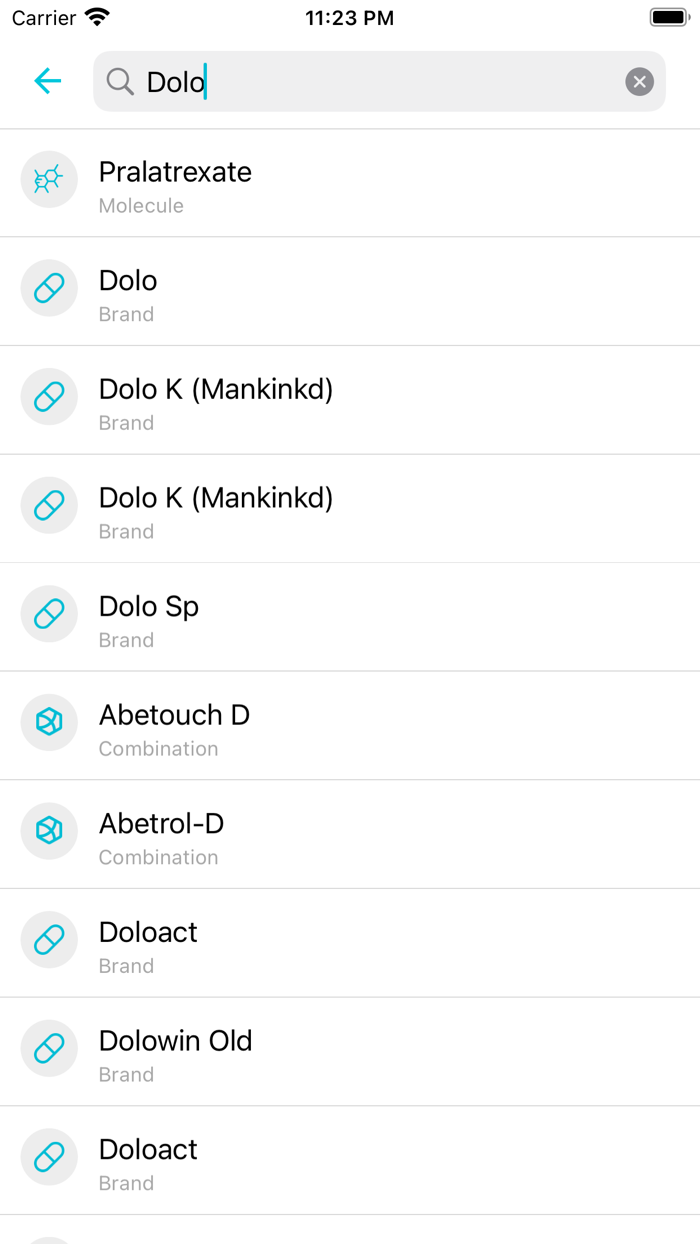The height and width of the screenshot is (1244, 700).
Task: Tap the Molecule label under Pralatrexate
Action: [x=141, y=206]
